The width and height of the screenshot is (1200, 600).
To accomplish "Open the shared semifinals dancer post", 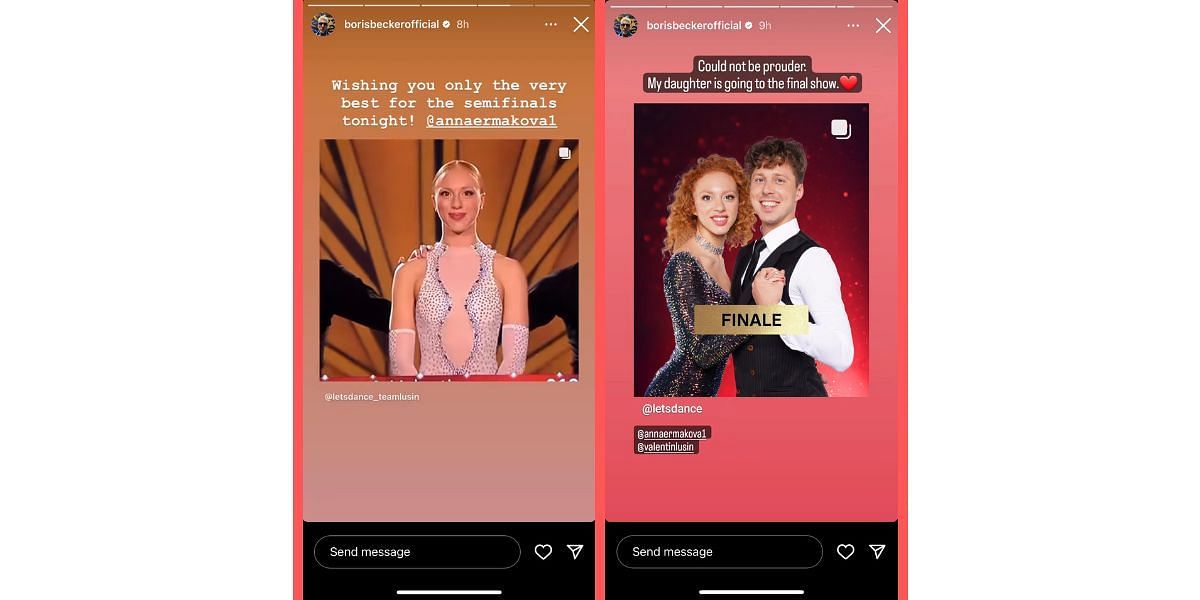I will click(449, 260).
